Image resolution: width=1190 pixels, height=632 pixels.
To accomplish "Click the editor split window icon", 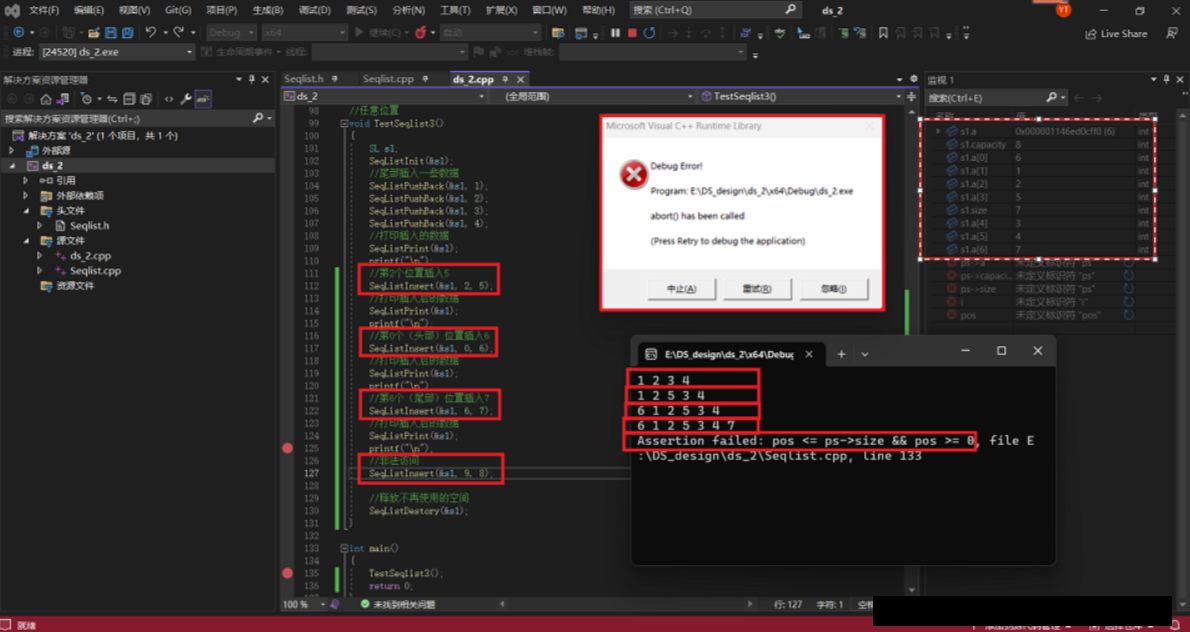I will click(x=912, y=96).
